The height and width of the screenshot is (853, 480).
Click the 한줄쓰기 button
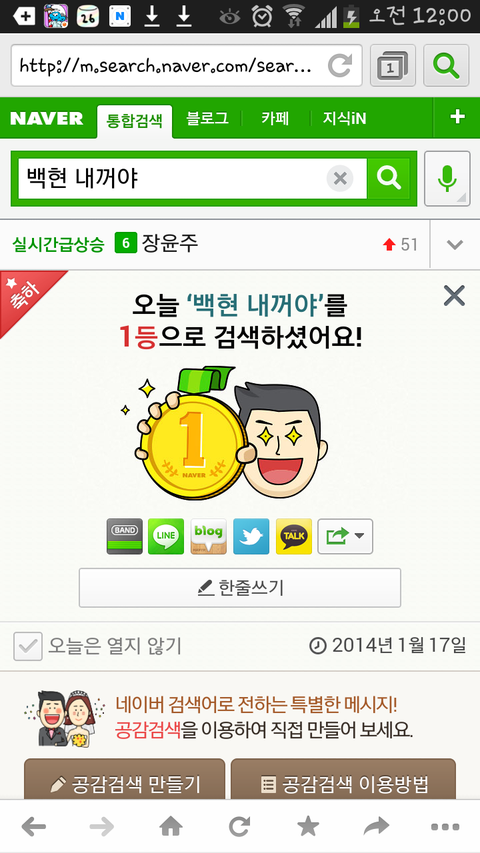pyautogui.click(x=240, y=588)
